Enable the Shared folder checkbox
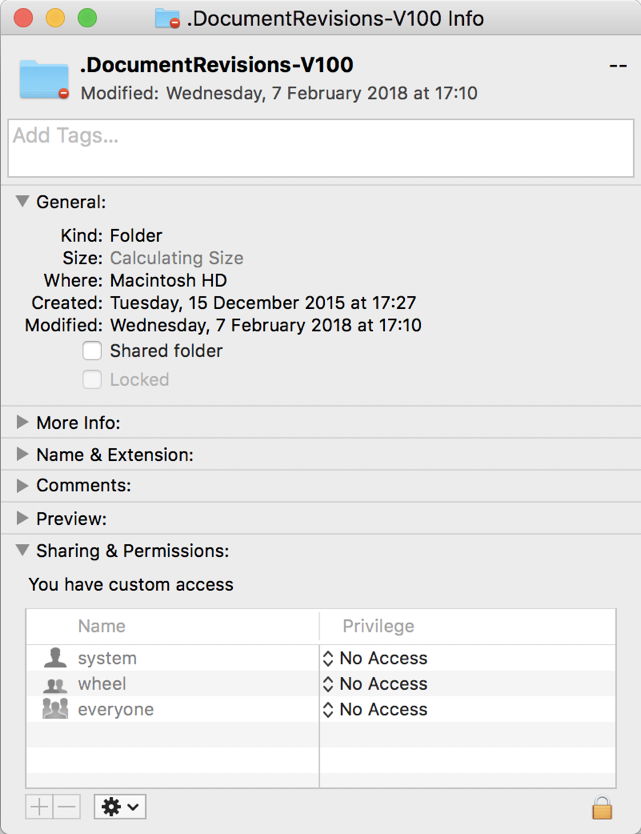 [92, 351]
